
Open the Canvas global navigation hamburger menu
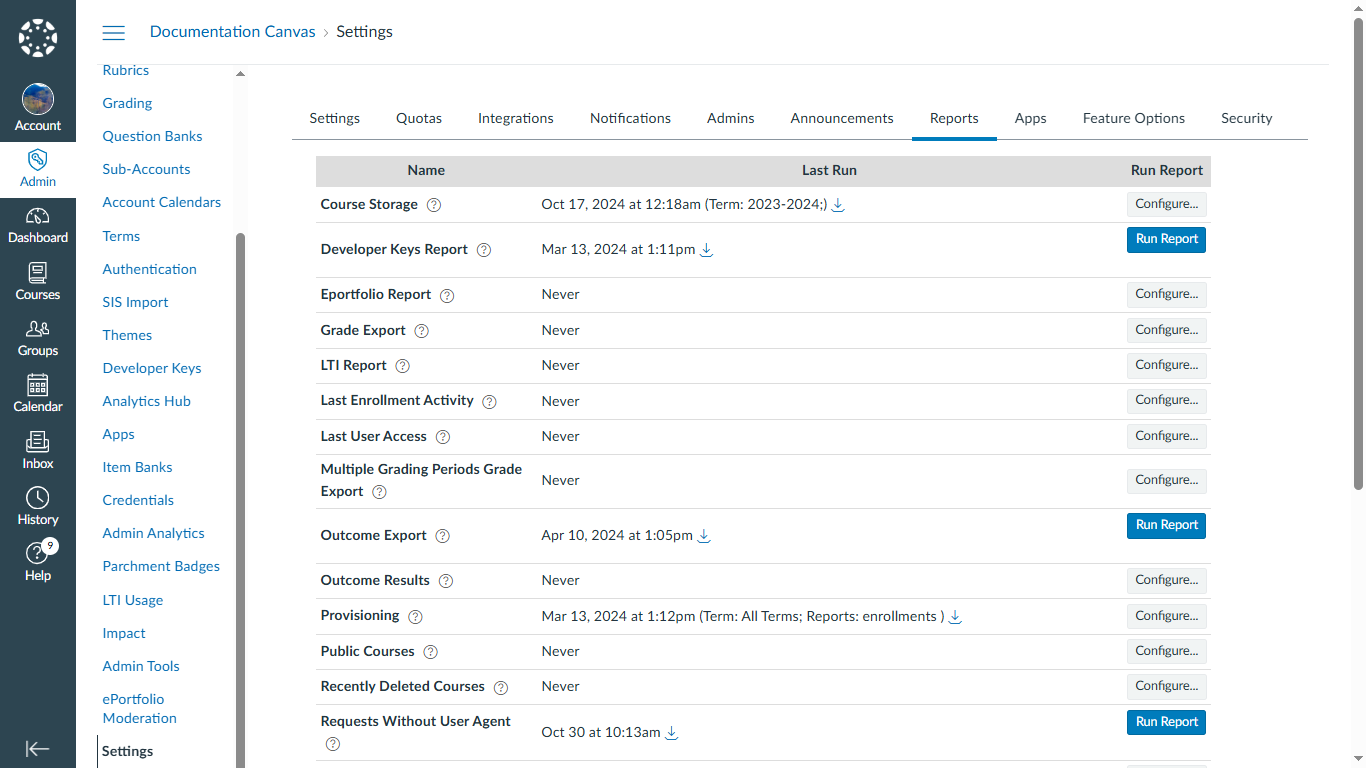coord(113,32)
